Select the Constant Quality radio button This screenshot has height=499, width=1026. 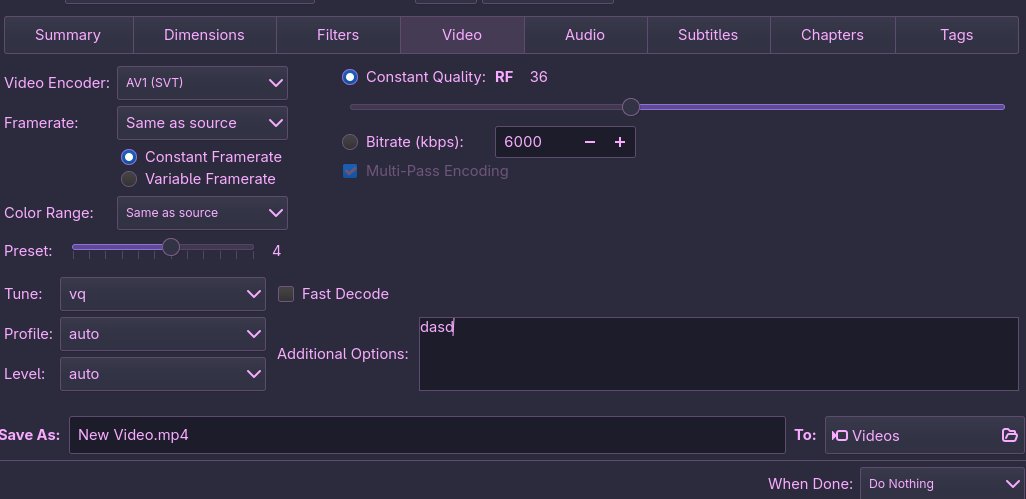point(350,77)
